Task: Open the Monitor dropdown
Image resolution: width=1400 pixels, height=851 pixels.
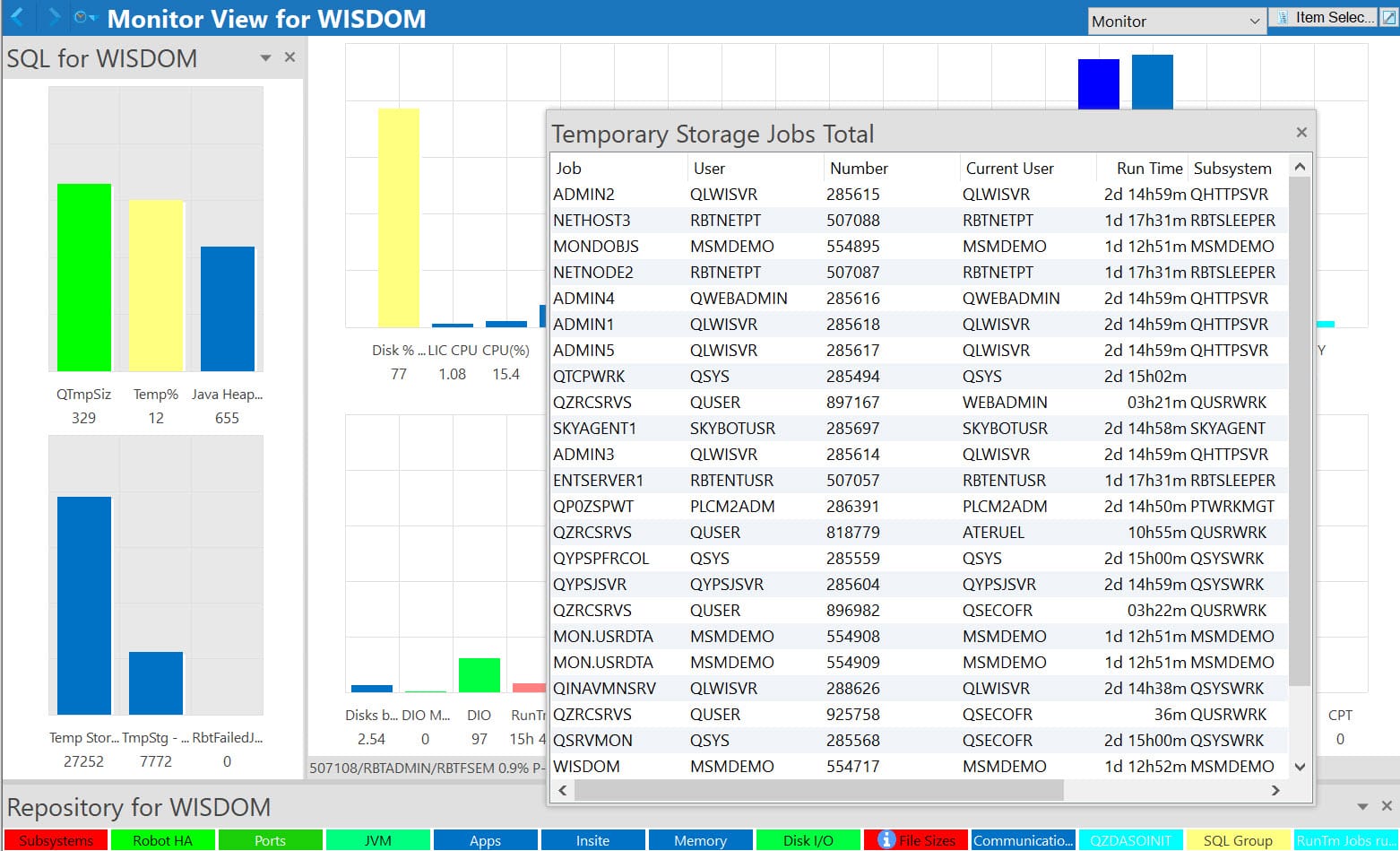Action: 1176,21
